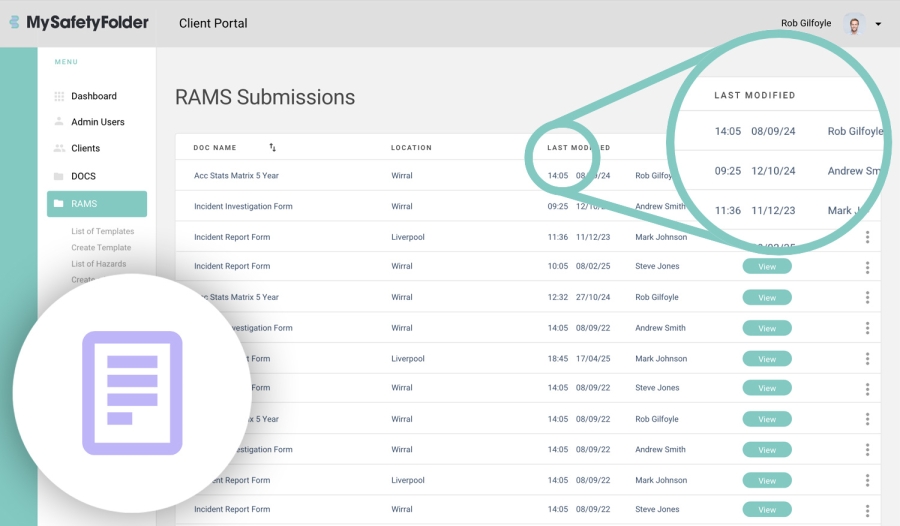Open the user account dropdown arrow
This screenshot has height=526, width=900.
coord(878,24)
